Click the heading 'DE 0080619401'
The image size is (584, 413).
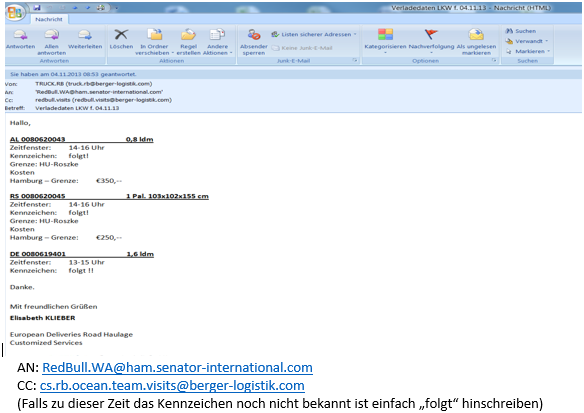38,254
